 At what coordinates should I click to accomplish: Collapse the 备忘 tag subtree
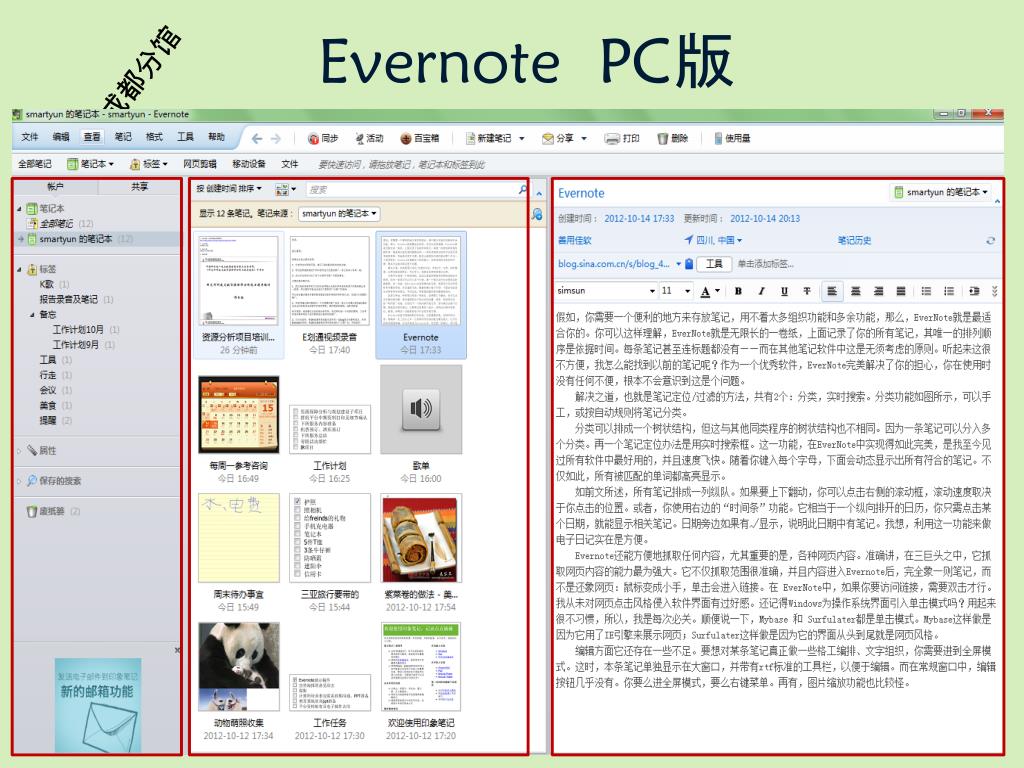(x=32, y=315)
